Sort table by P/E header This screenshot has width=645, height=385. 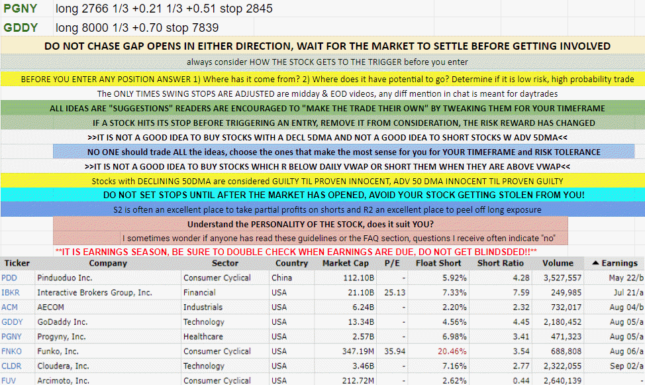coord(392,263)
